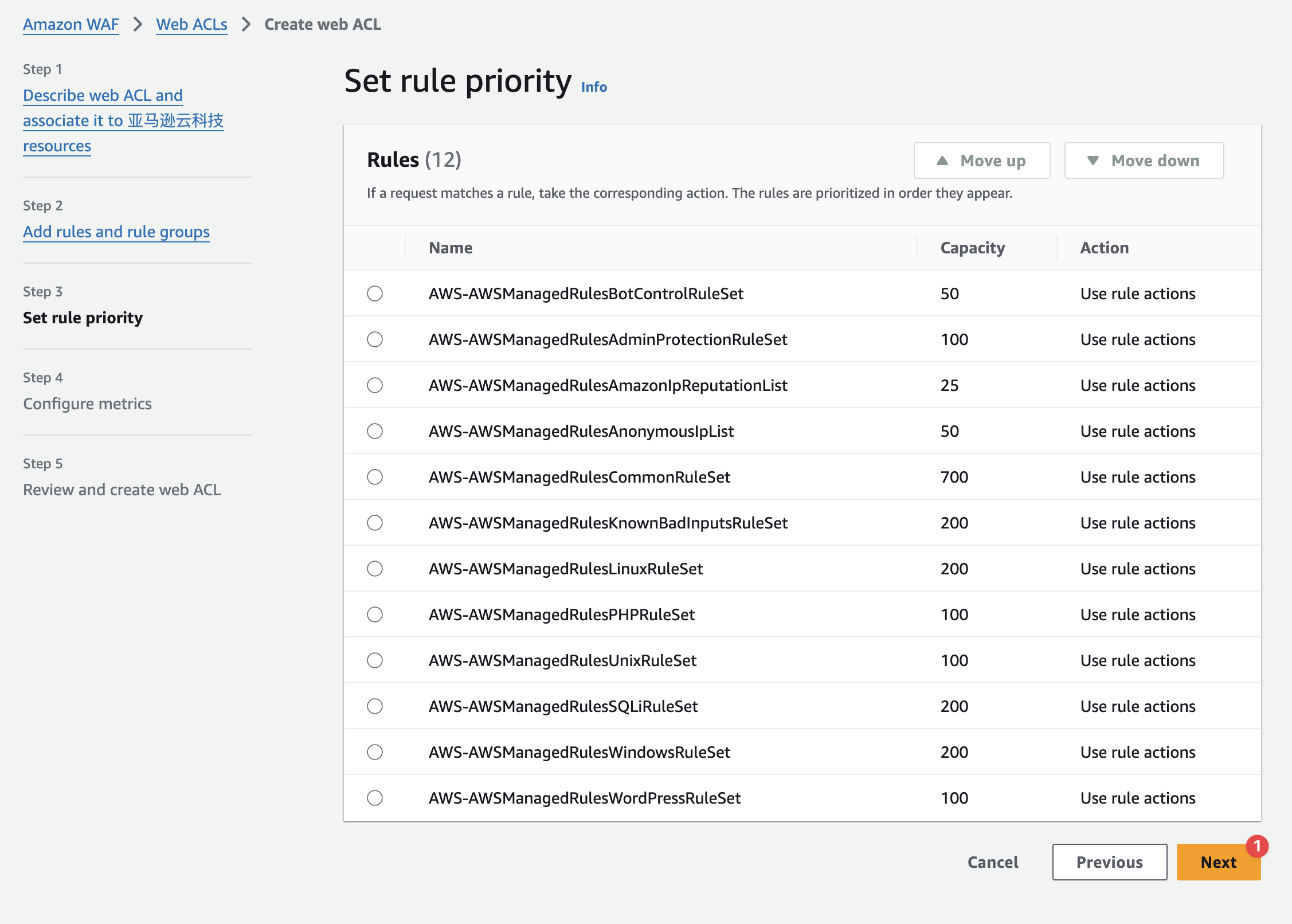This screenshot has width=1292, height=924.
Task: Open the Info link beside page title
Action: 594,87
